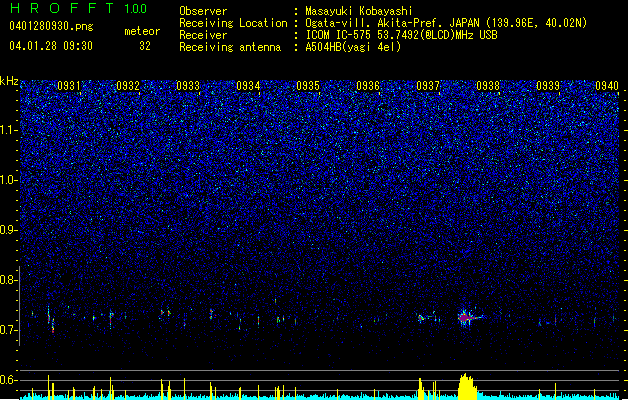Click Ogata-vill. Akita-Pref. JAPAN location text

(x=446, y=23)
